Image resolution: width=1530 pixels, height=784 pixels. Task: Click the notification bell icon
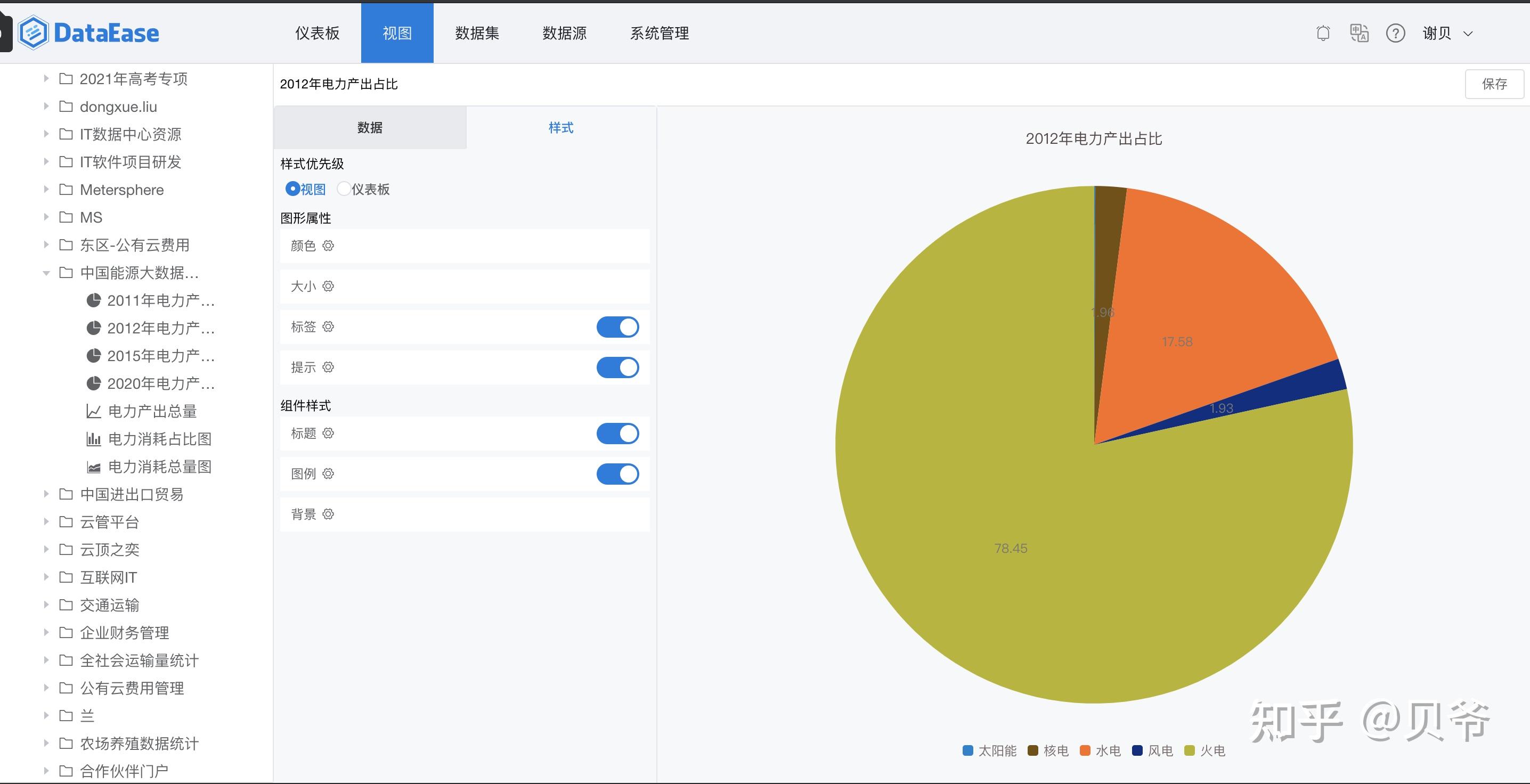(x=1323, y=33)
